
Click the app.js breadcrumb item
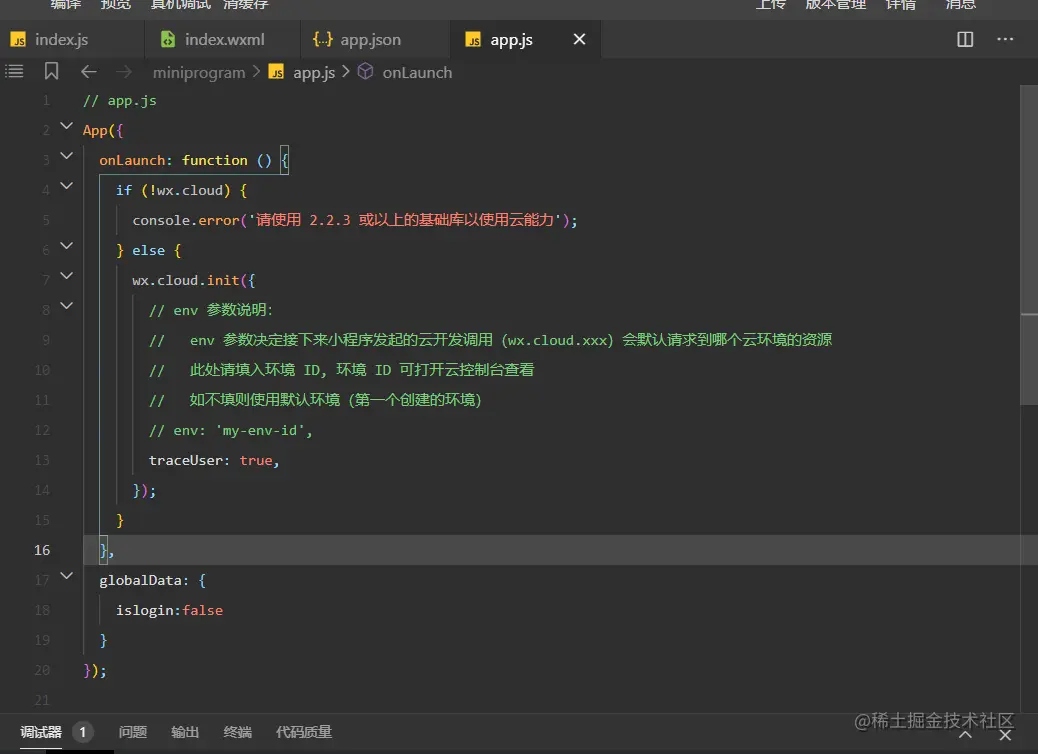pyautogui.click(x=314, y=72)
